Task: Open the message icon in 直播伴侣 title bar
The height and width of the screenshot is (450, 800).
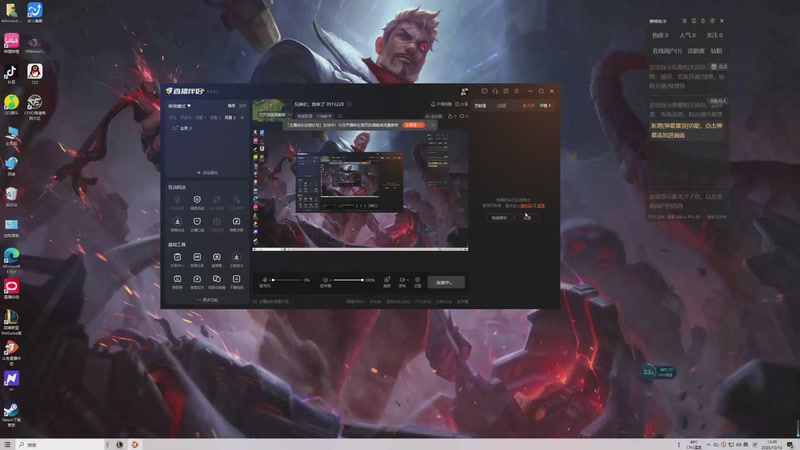Action: click(x=484, y=91)
